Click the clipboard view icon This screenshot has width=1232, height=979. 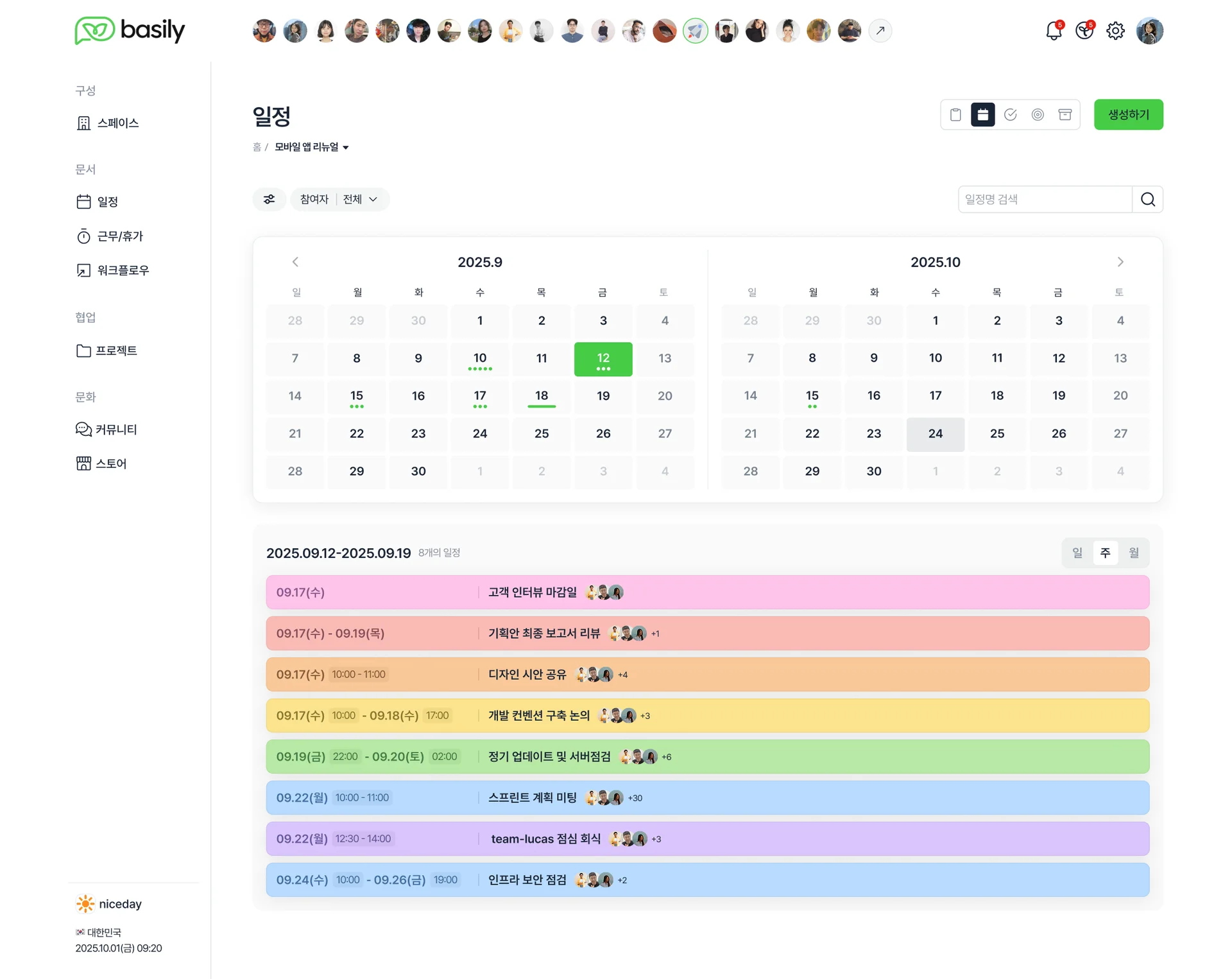tap(955, 115)
